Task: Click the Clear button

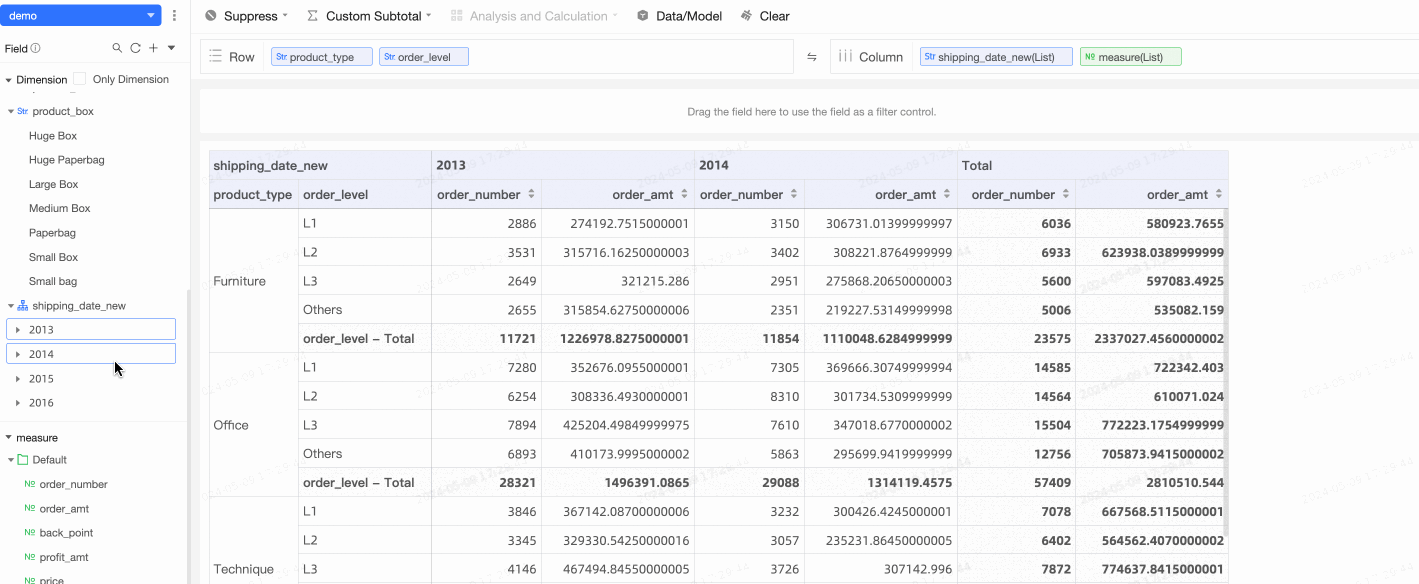Action: point(765,16)
